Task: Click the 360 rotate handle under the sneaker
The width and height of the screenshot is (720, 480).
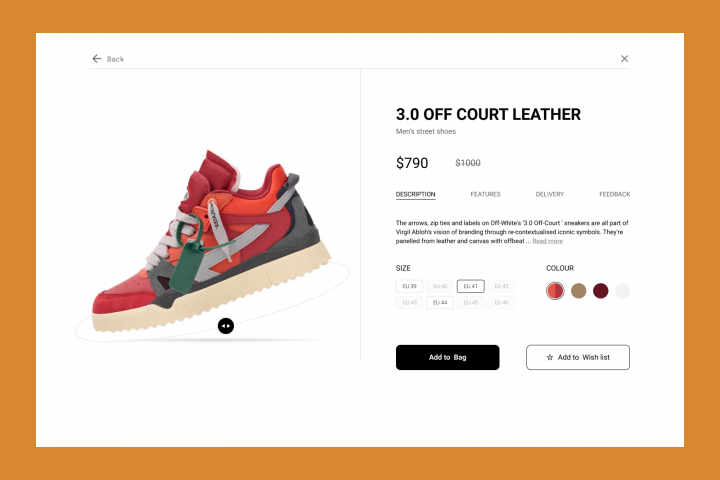Action: (225, 326)
